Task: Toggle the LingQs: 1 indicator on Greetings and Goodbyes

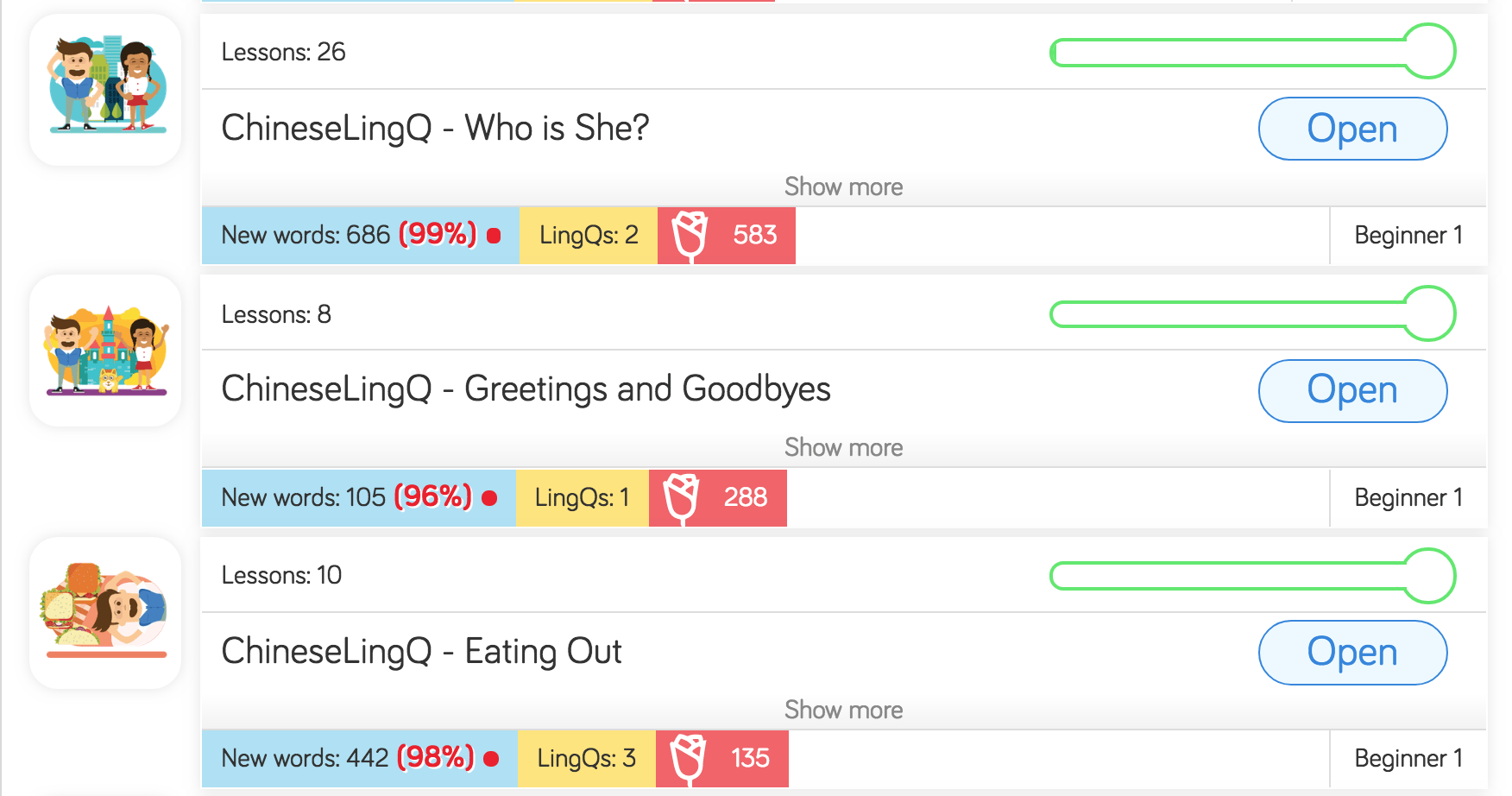Action: 582,497
